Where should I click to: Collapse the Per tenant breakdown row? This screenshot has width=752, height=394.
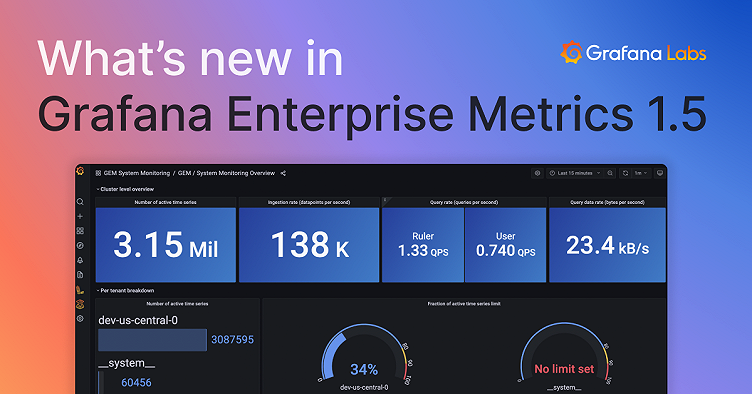(125, 290)
